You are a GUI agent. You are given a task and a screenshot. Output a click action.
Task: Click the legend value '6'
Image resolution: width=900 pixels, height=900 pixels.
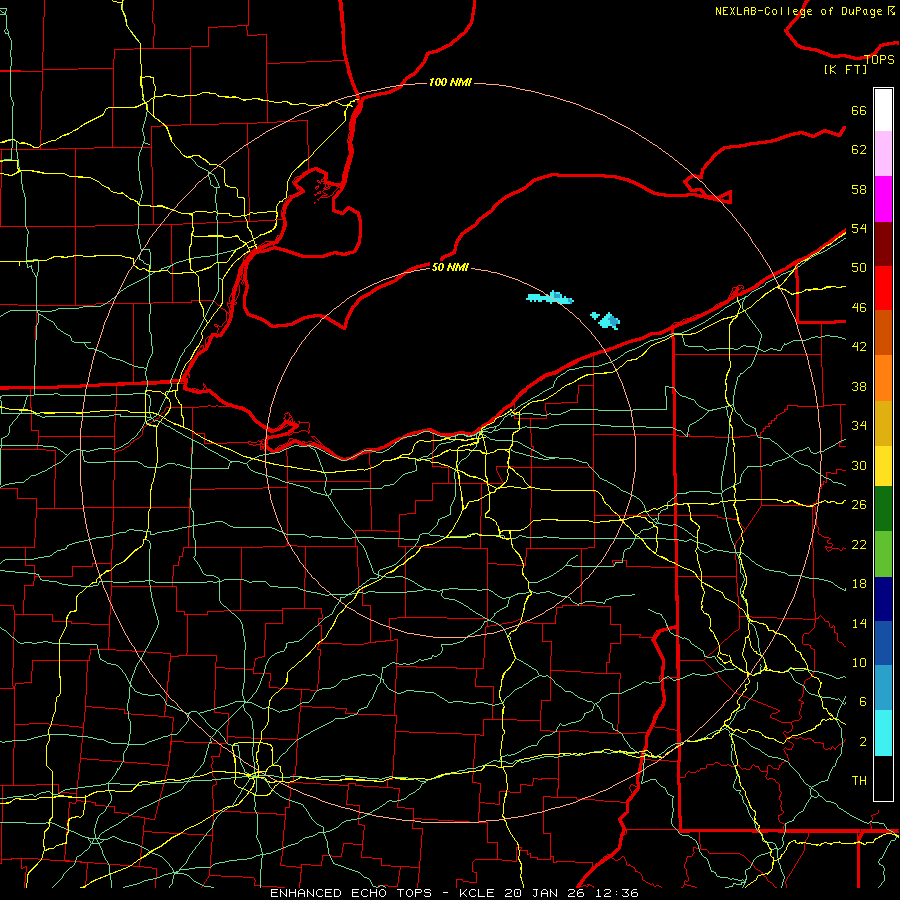pyautogui.click(x=862, y=702)
